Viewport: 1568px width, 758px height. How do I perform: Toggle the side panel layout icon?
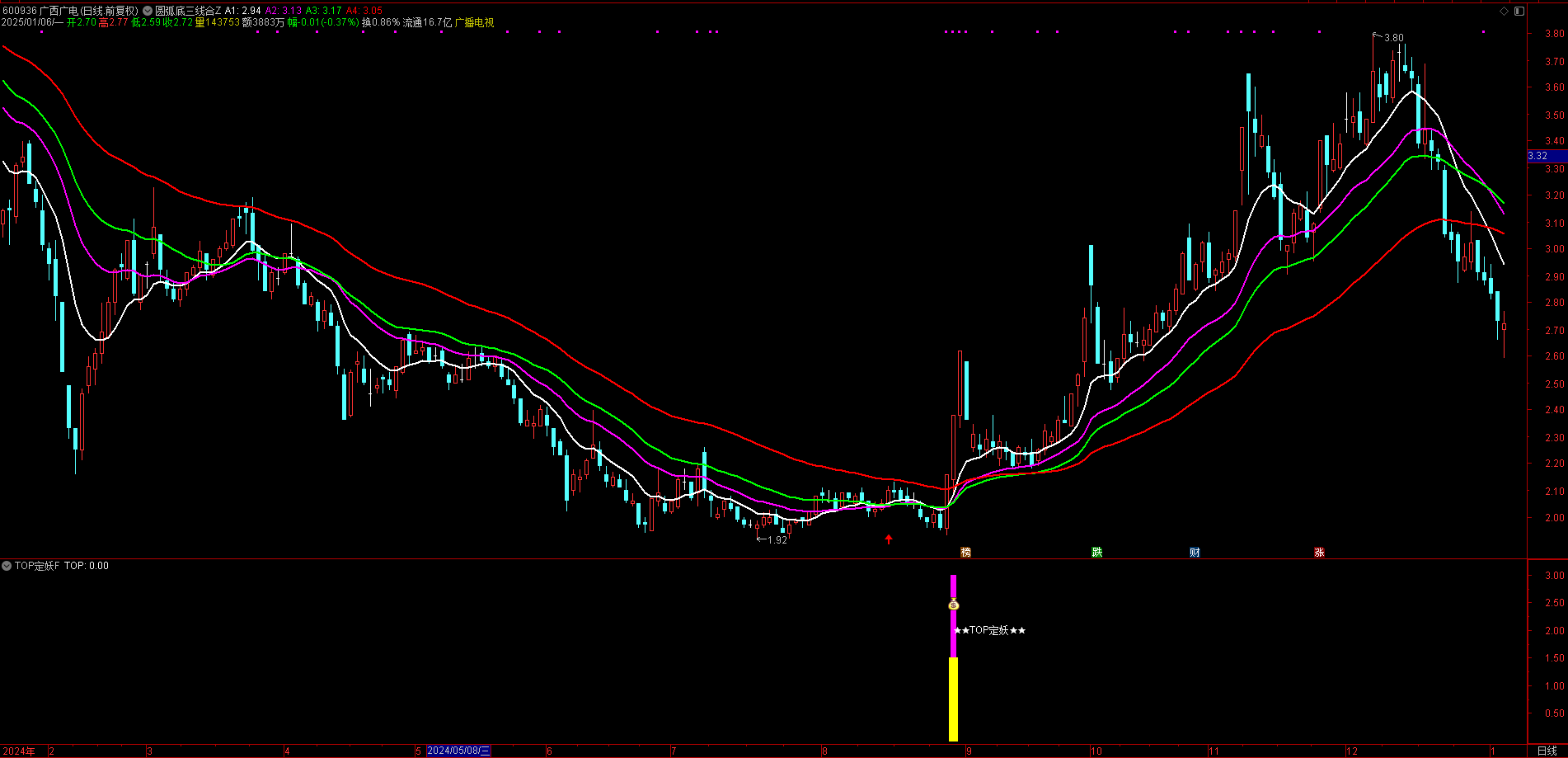[x=1519, y=11]
